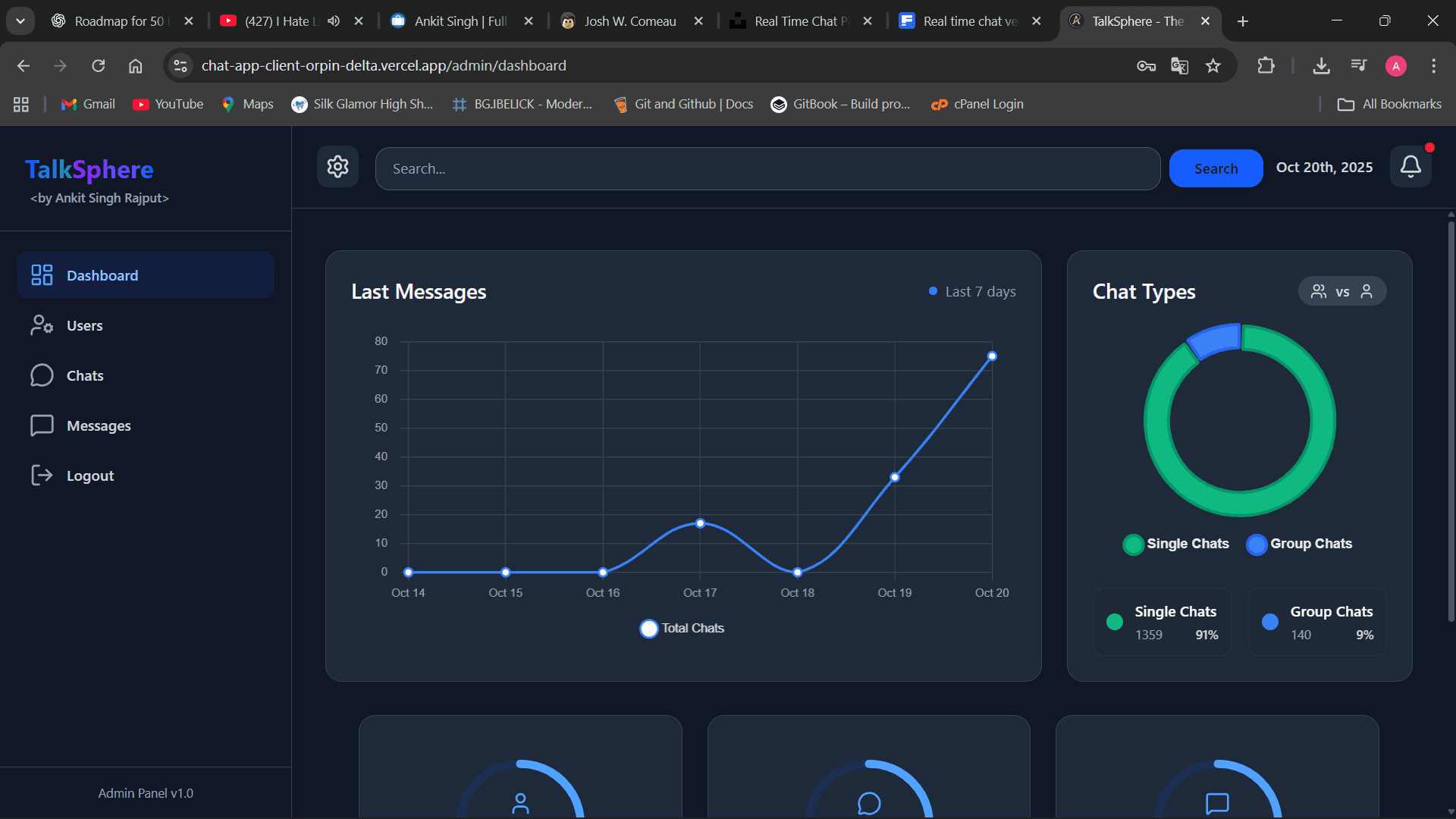1456x819 pixels.
Task: Expand the tab search dropdown arrow
Action: click(x=20, y=21)
